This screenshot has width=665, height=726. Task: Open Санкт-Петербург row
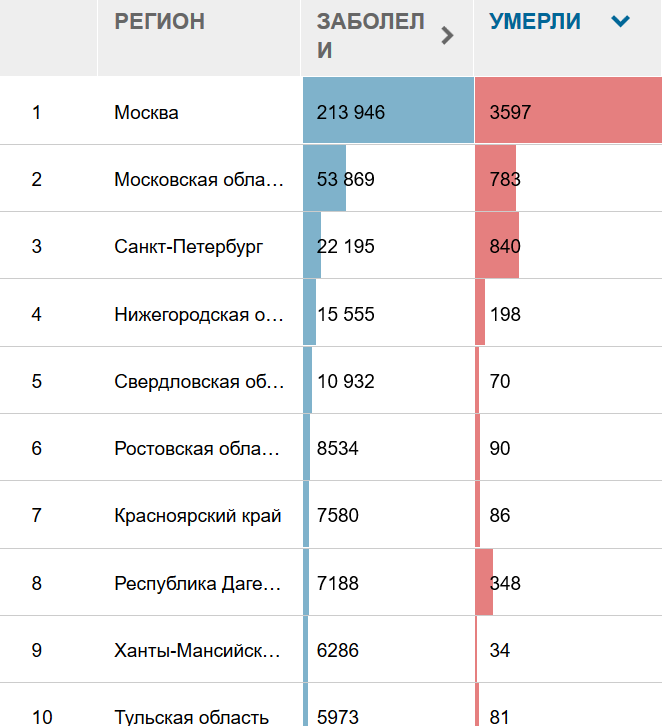331,245
